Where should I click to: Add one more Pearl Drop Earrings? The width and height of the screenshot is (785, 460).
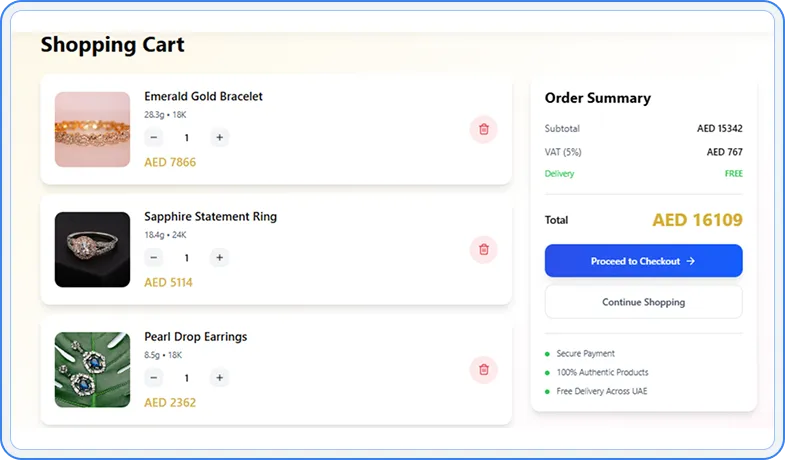[220, 377]
